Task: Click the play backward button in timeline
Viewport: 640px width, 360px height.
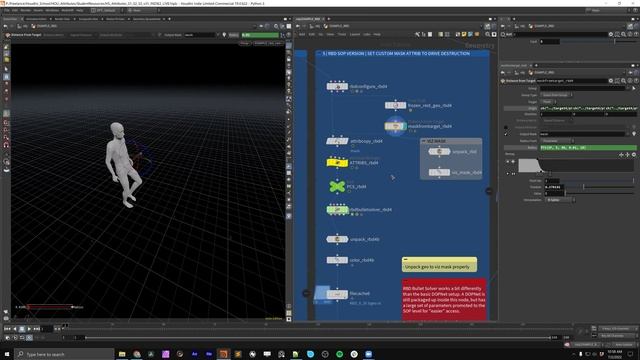Action: [x=15, y=329]
